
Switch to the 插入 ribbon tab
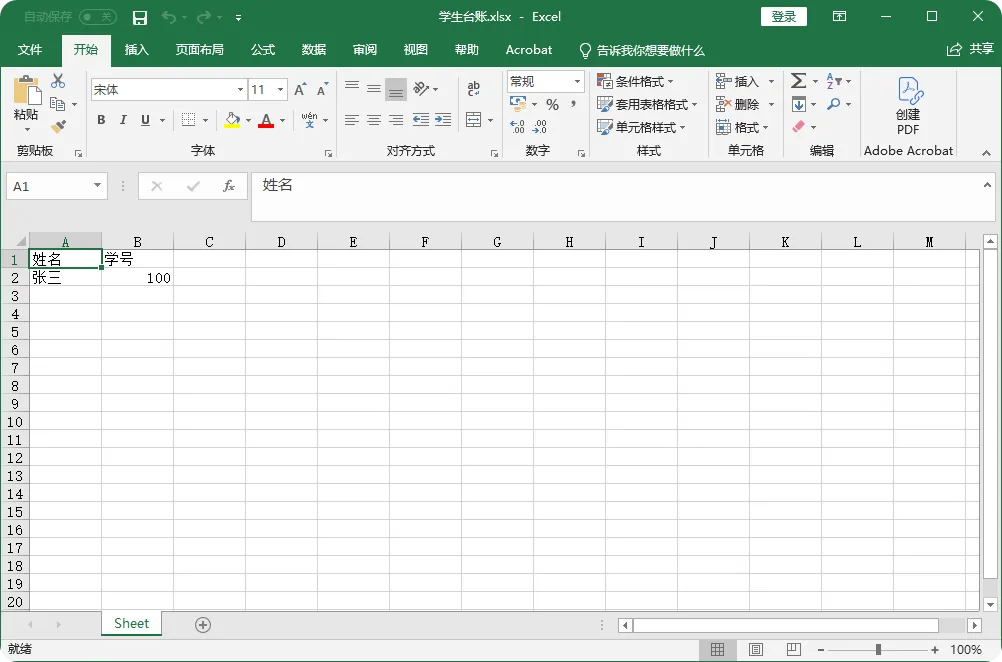coord(136,50)
